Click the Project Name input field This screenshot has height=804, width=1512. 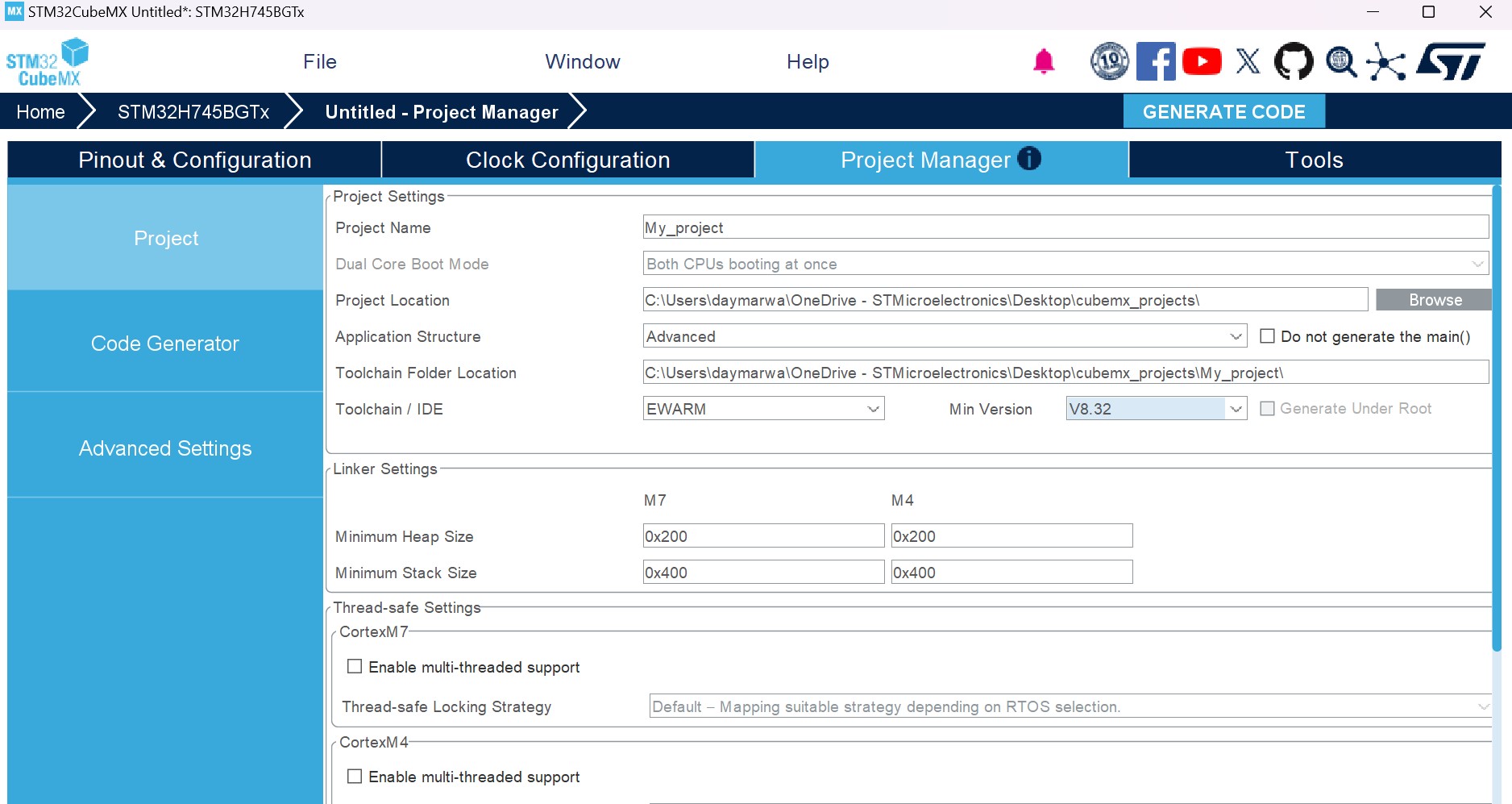click(x=1065, y=227)
